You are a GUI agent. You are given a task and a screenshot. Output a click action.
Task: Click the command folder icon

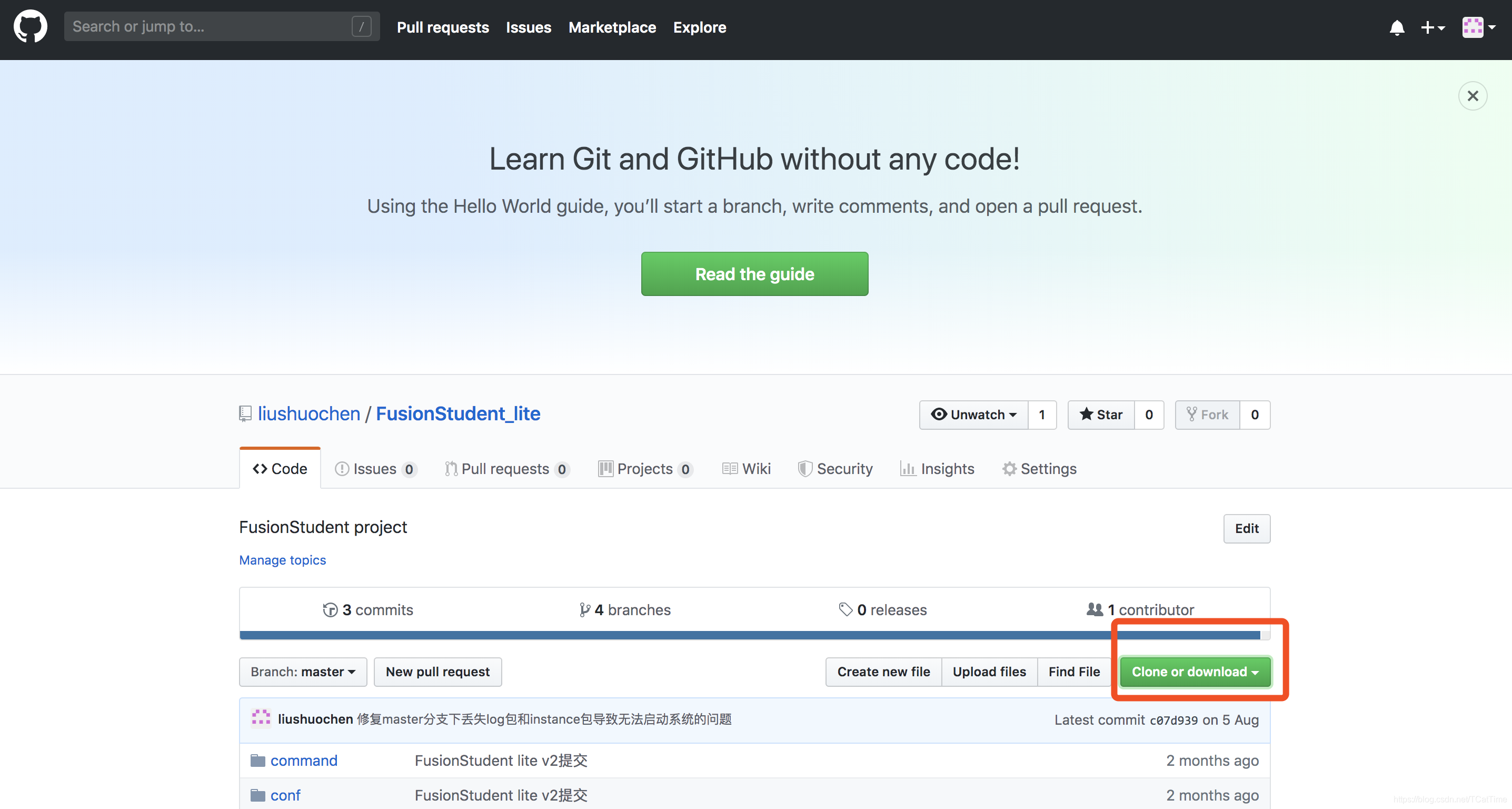[x=257, y=761]
